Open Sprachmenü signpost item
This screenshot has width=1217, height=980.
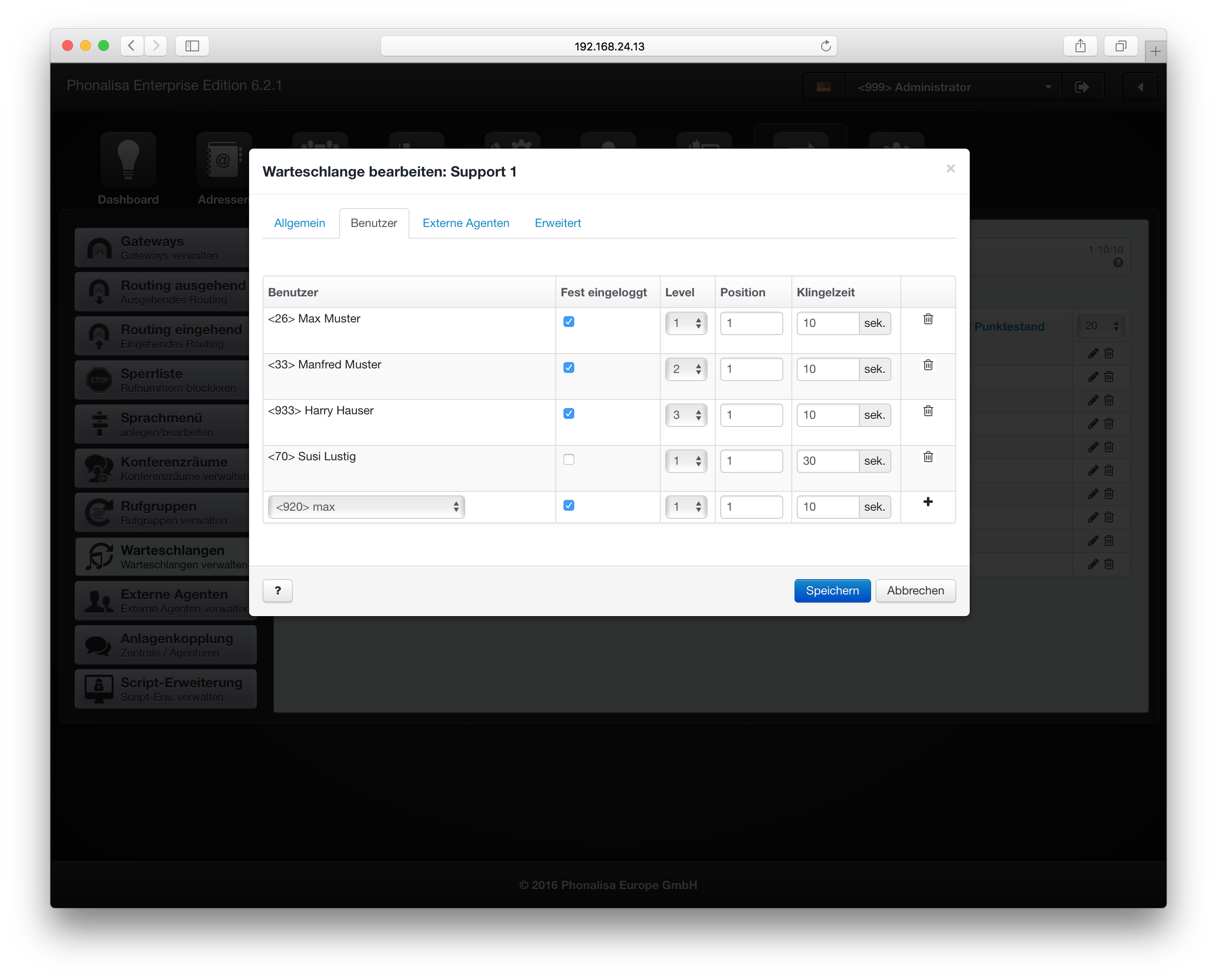click(x=163, y=424)
